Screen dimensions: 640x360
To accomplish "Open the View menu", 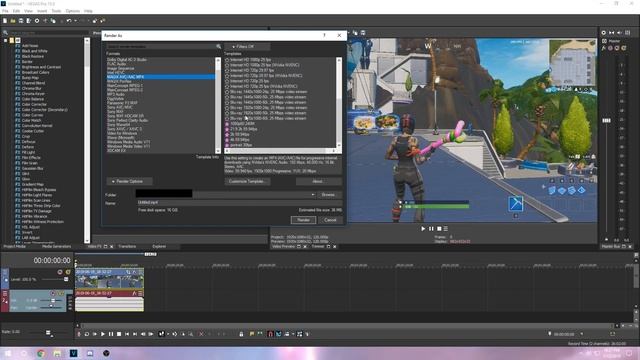I will [x=28, y=11].
